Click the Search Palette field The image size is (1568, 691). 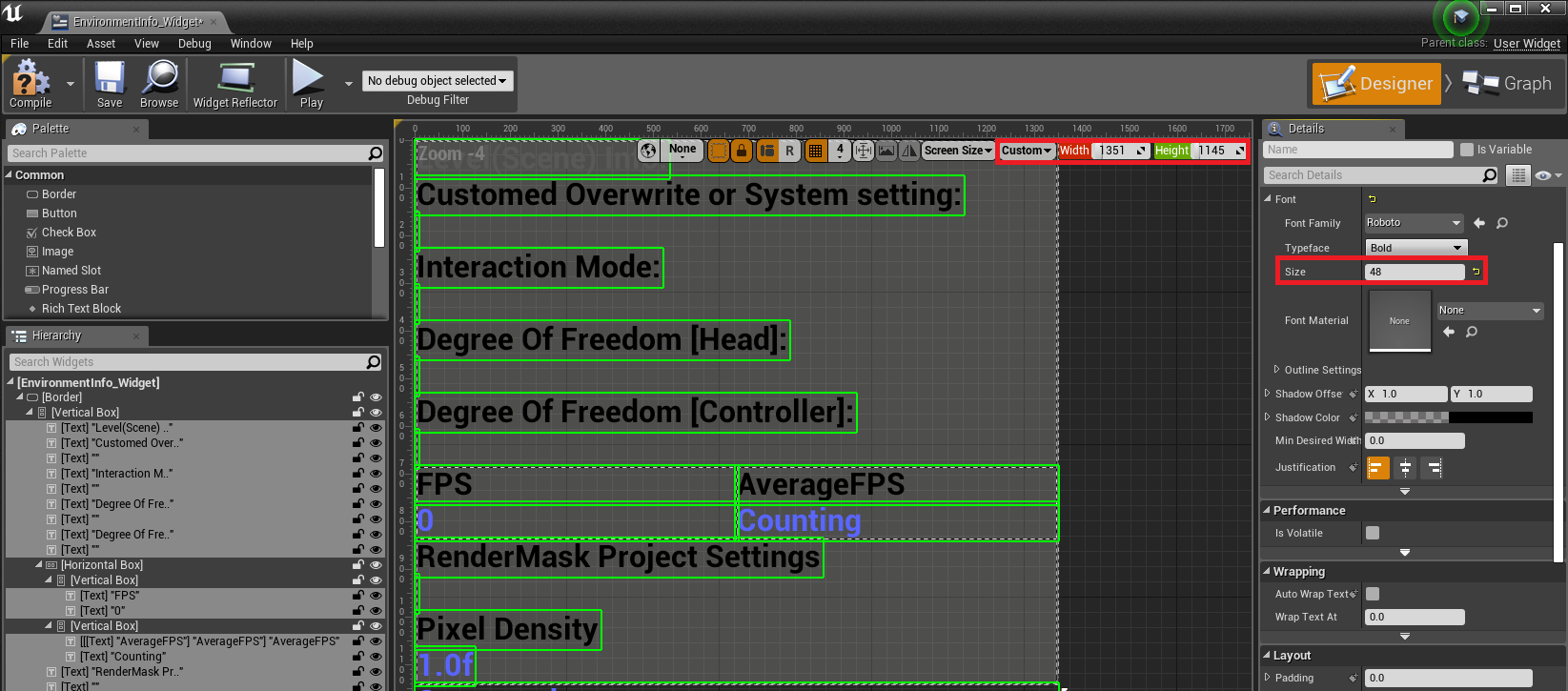[x=195, y=153]
